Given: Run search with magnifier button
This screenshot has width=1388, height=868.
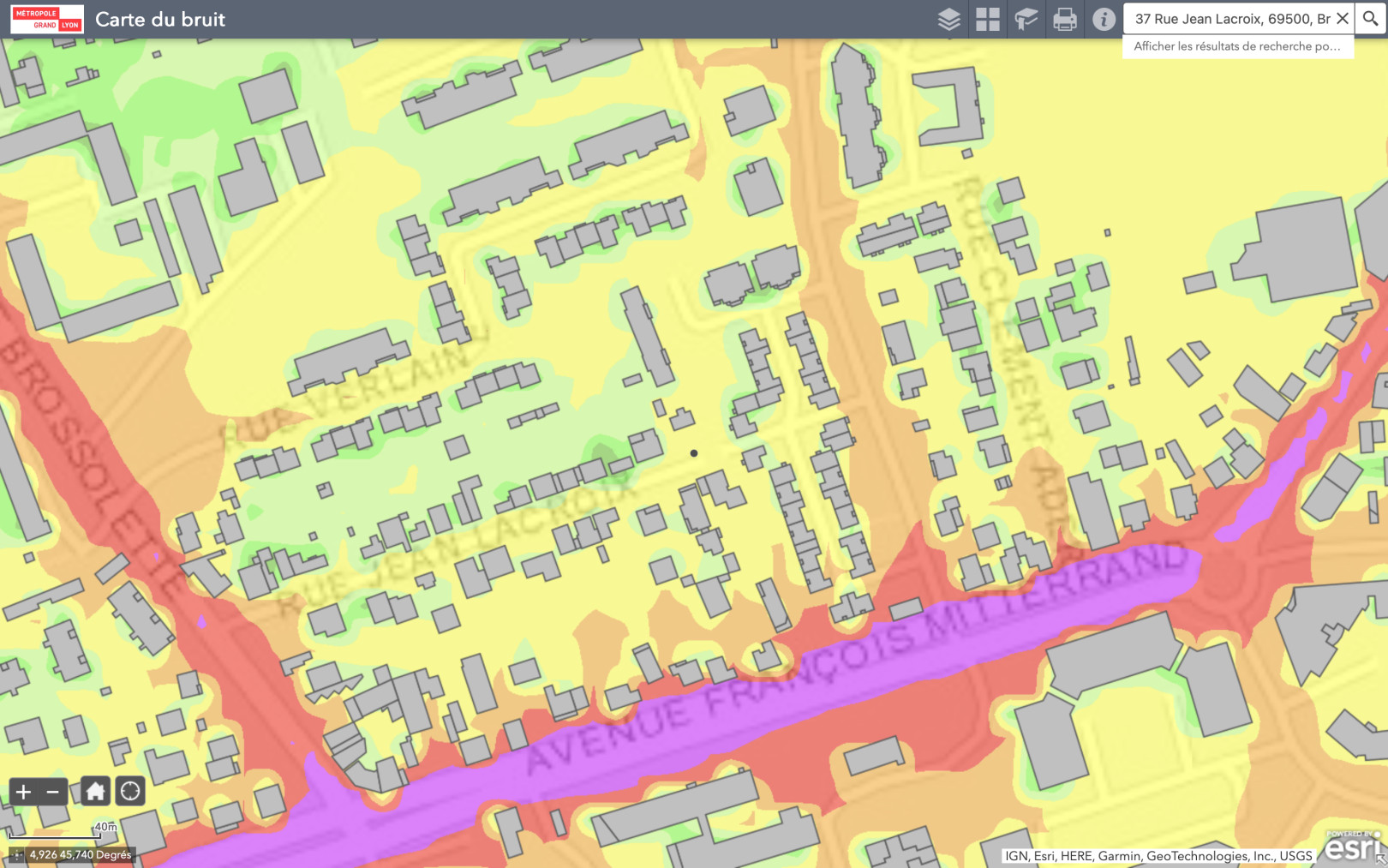Looking at the screenshot, I should (1371, 19).
